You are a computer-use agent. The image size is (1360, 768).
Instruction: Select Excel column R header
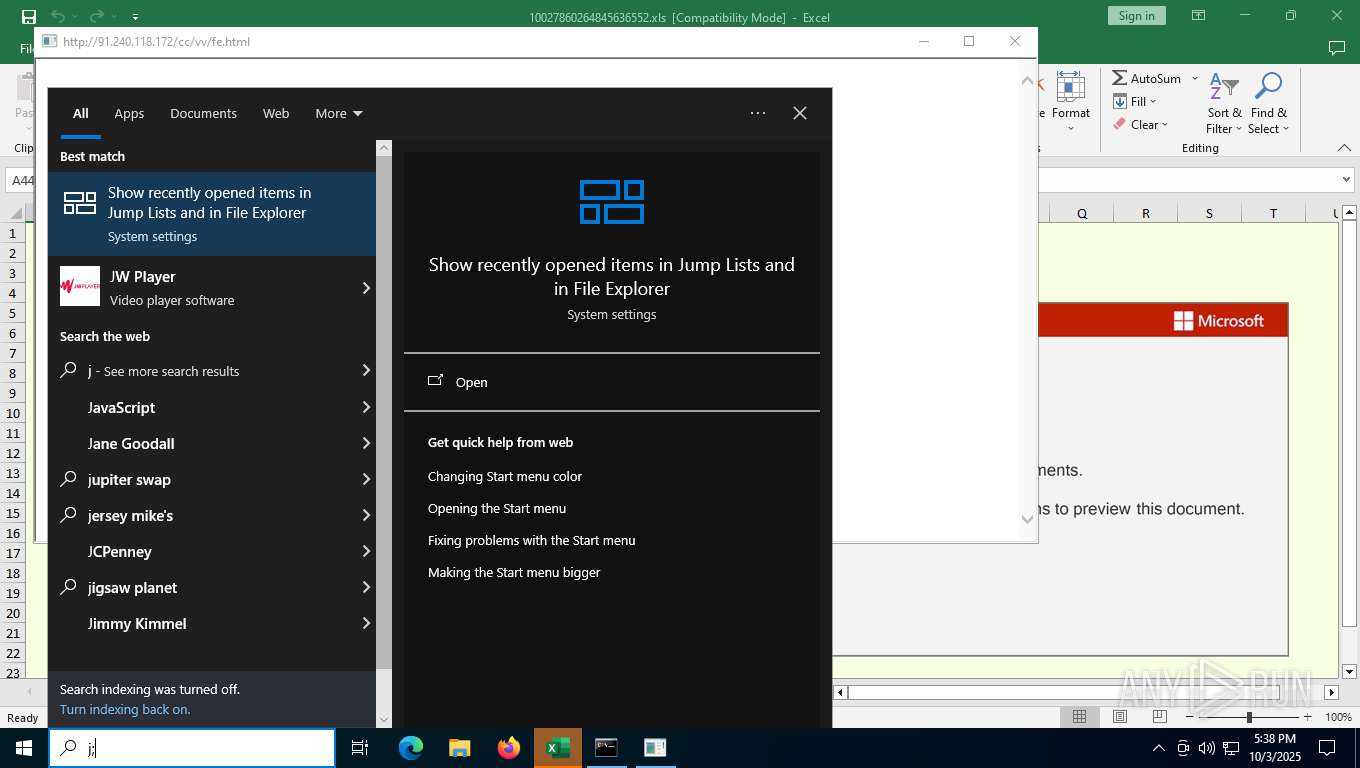(x=1145, y=213)
